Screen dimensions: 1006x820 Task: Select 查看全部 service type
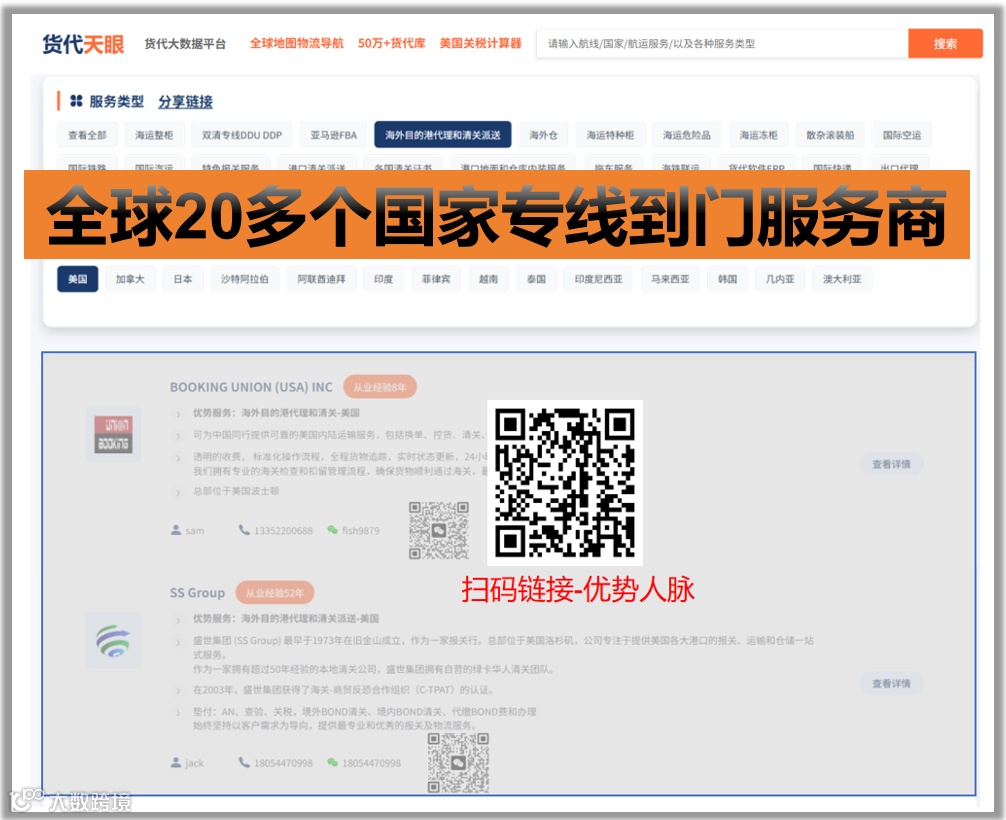(87, 135)
